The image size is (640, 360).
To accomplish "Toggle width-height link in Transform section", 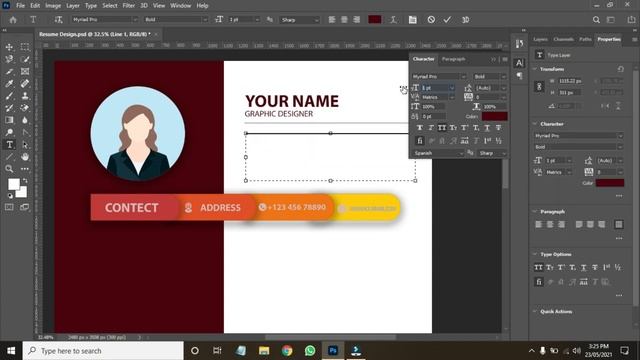I will [539, 87].
